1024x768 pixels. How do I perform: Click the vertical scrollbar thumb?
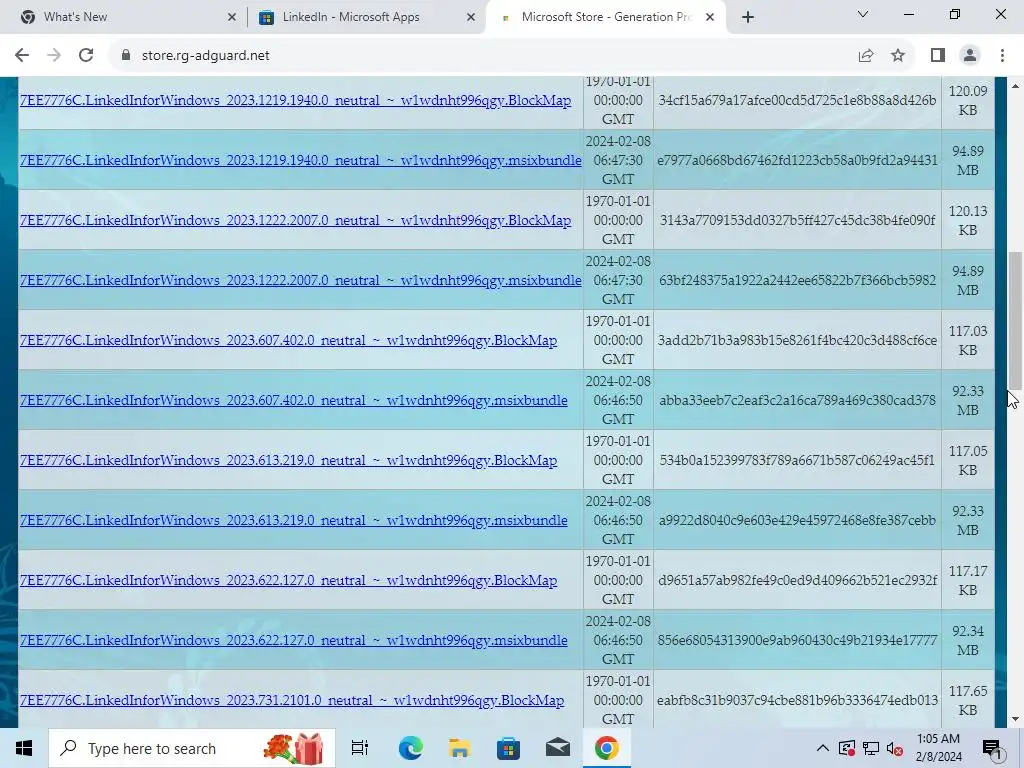coord(1015,320)
